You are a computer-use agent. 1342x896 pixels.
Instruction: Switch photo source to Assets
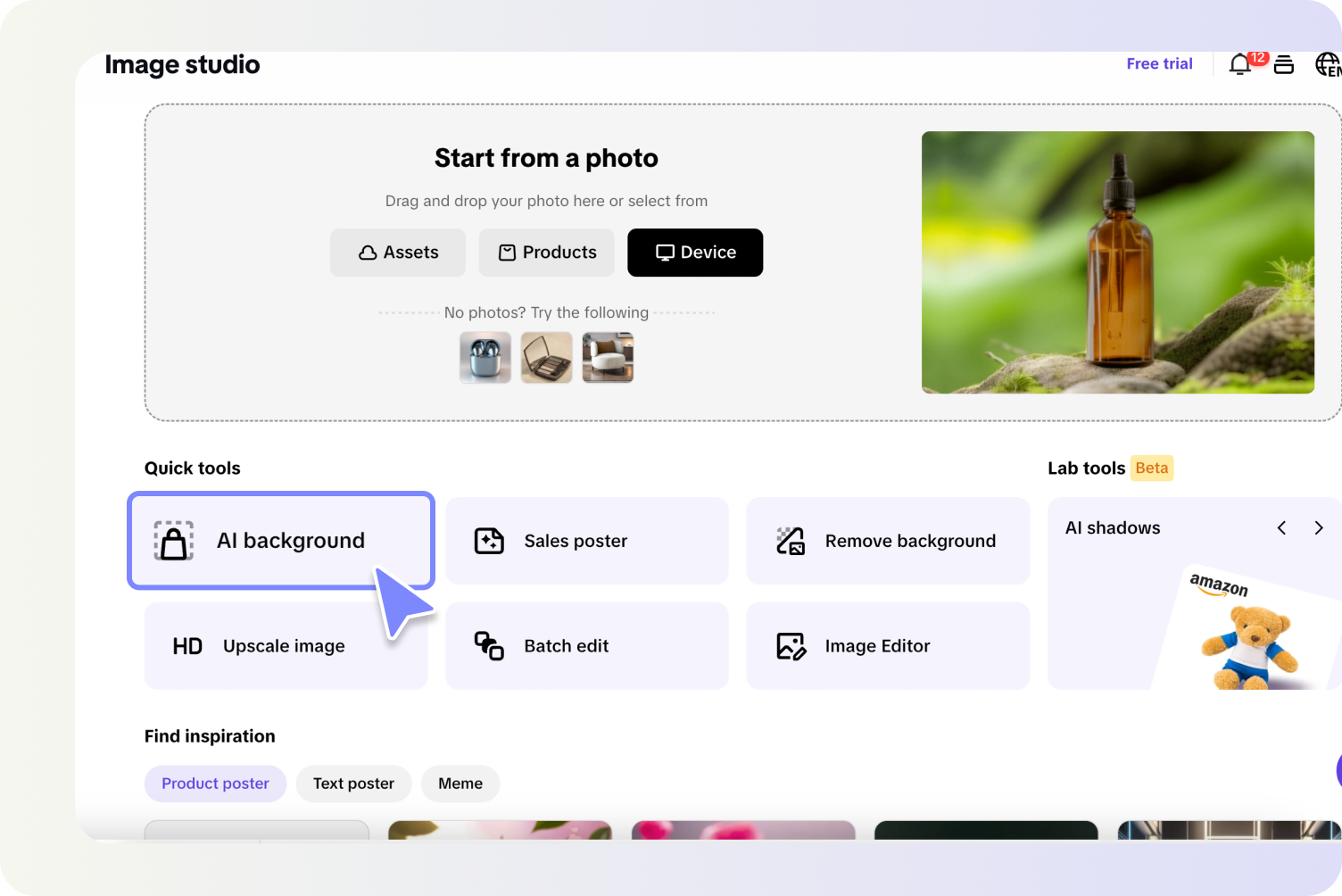[x=397, y=253]
